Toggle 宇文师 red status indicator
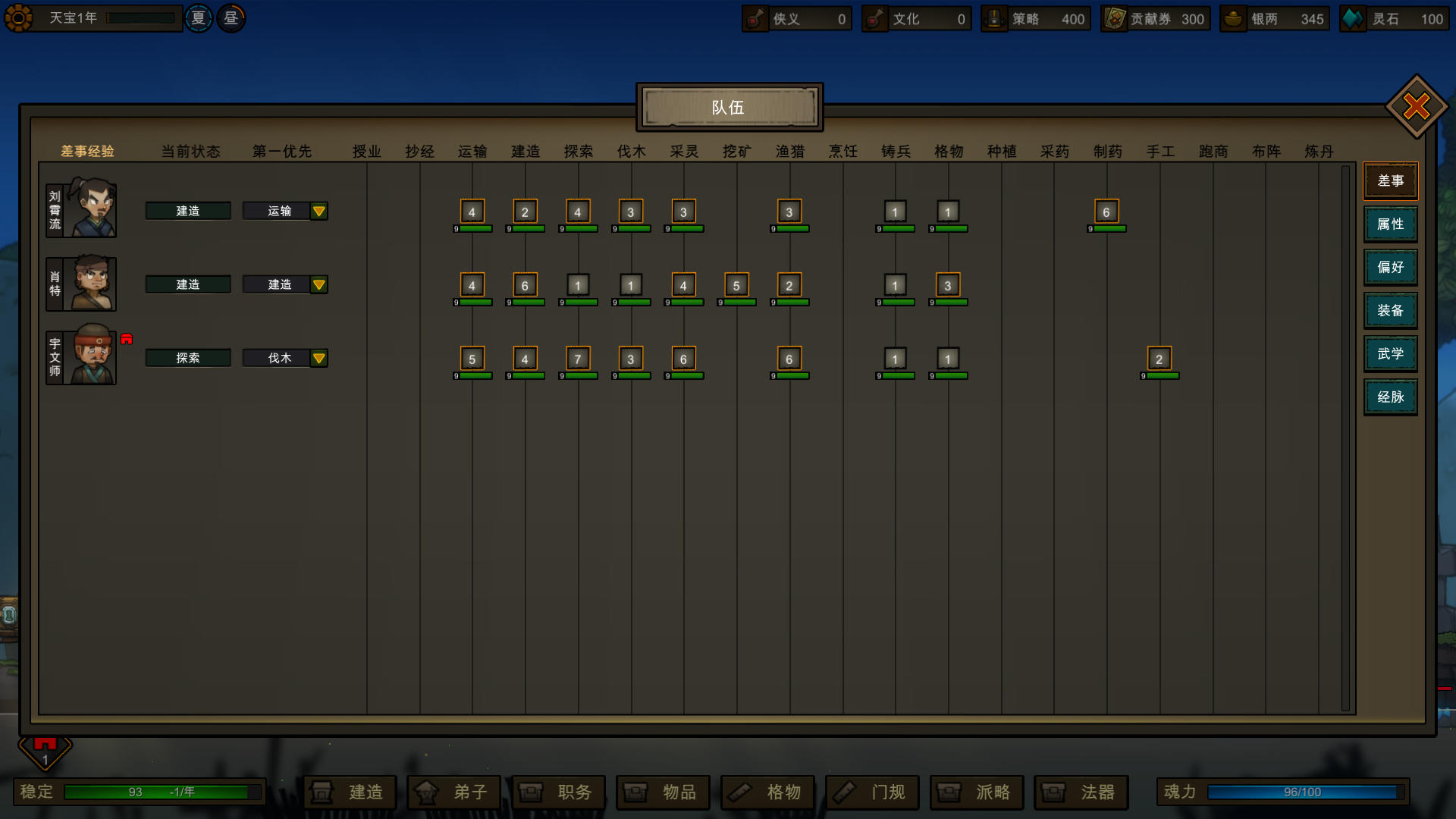Image resolution: width=1456 pixels, height=819 pixels. 127,339
